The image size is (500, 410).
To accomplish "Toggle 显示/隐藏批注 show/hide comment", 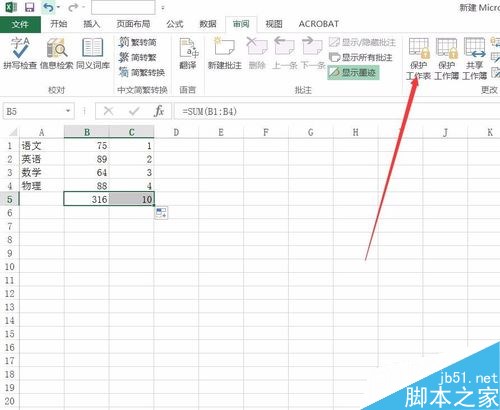I will tap(362, 42).
